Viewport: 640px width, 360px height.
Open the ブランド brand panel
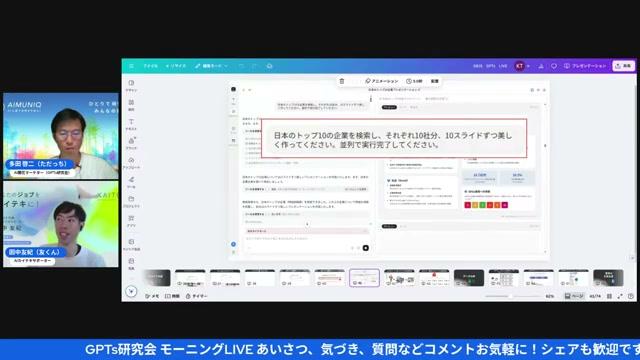(x=131, y=144)
